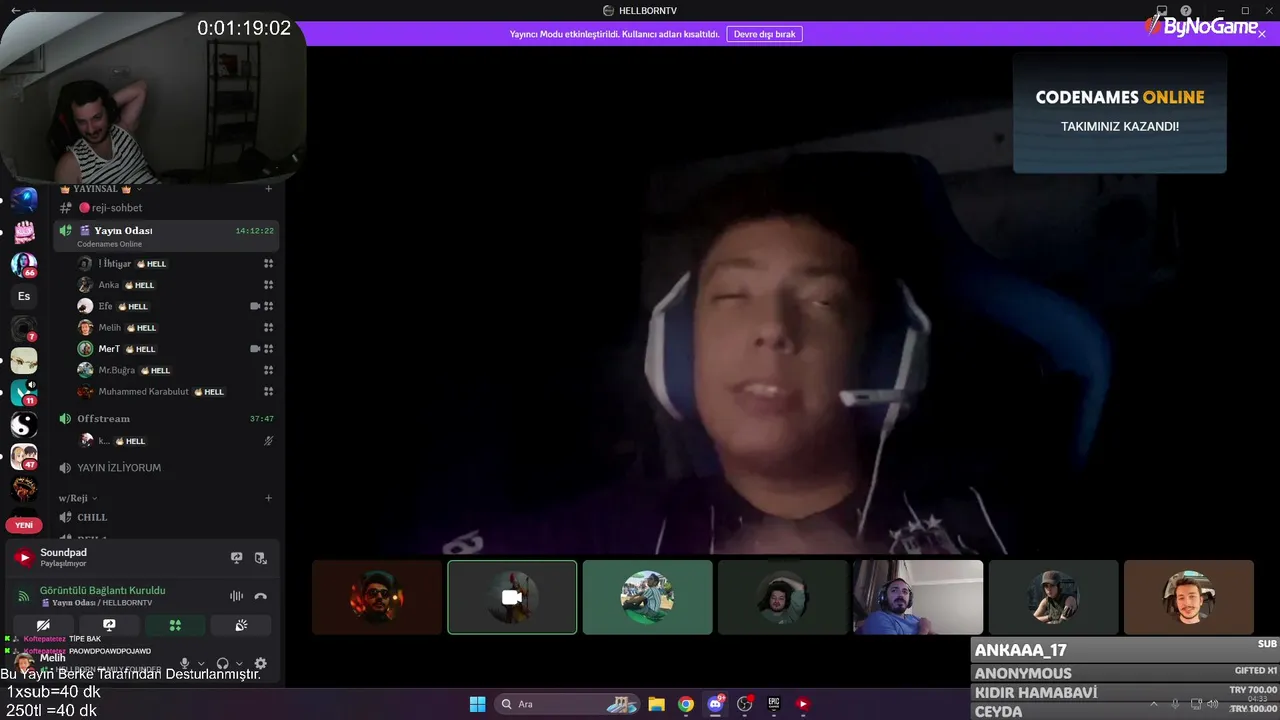Click the activity icon beside ! İhtiyar
The image size is (1280, 720).
coord(268,264)
